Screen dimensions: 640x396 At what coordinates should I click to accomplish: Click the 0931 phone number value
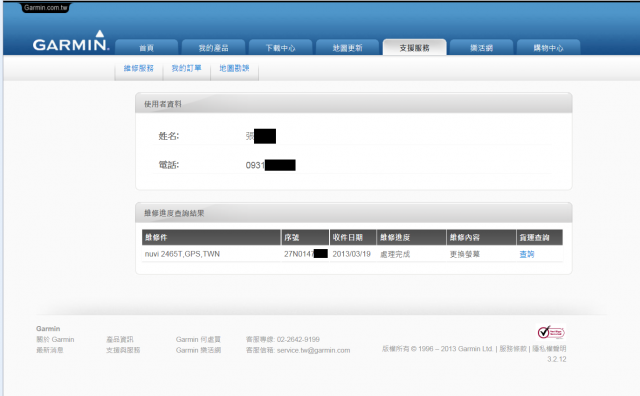(x=255, y=165)
